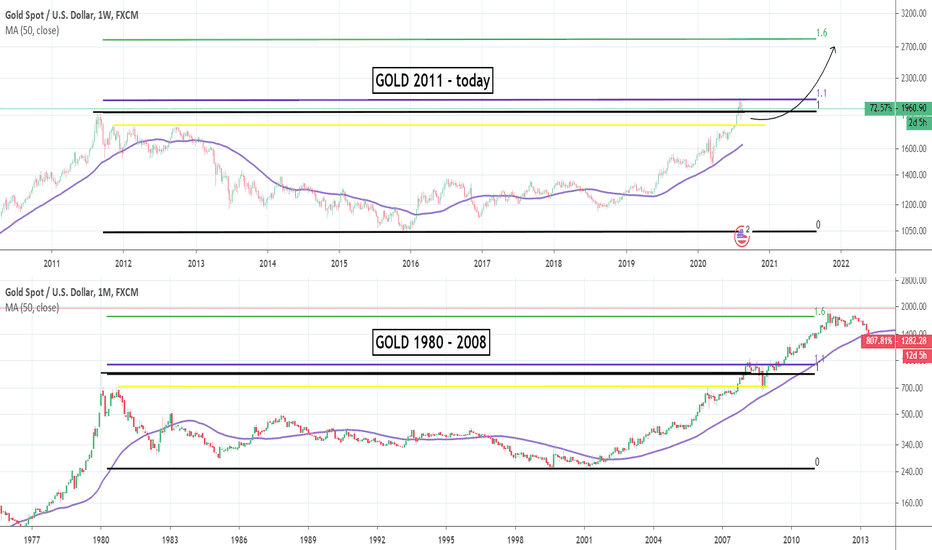Click the 1200.00 price axis label
This screenshot has height=550, width=932.
[x=913, y=205]
